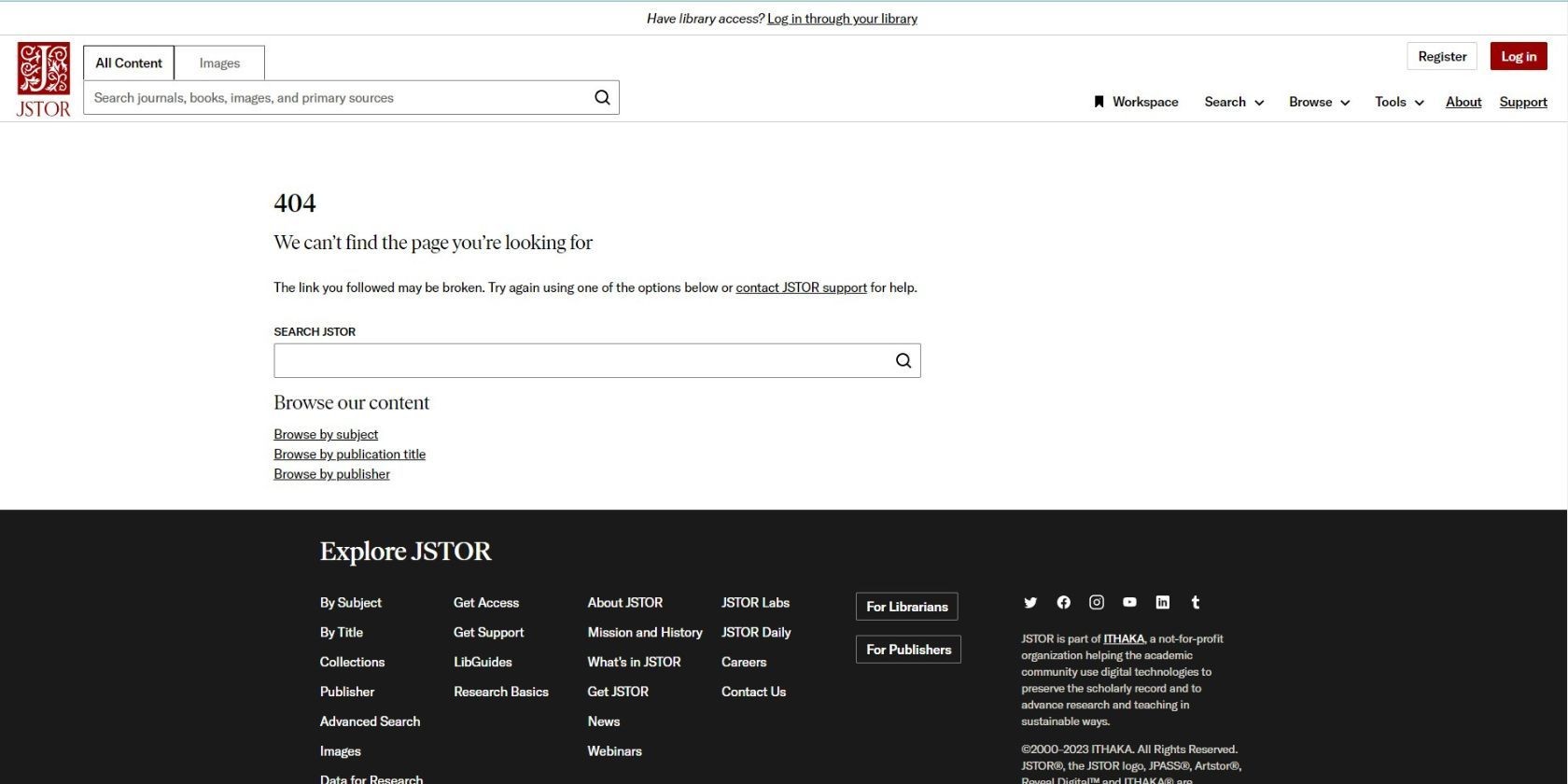Image resolution: width=1568 pixels, height=784 pixels.
Task: Open JSTOR's LinkedIn page icon
Action: [1162, 602]
